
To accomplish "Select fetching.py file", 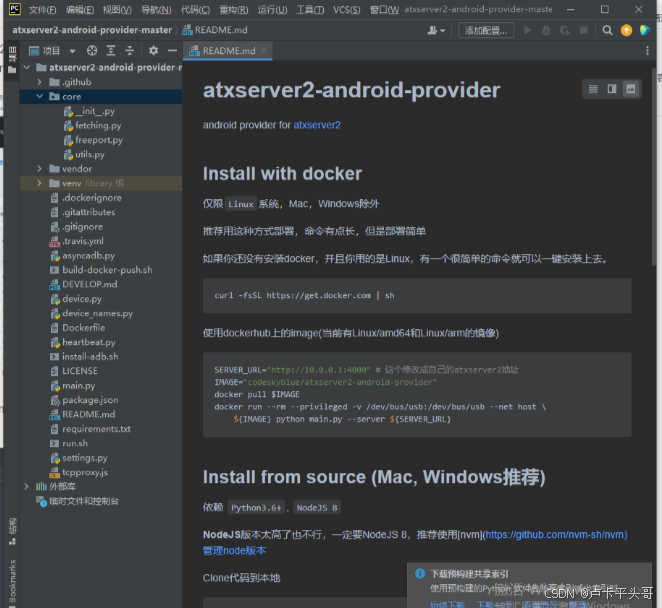I will [x=92, y=125].
